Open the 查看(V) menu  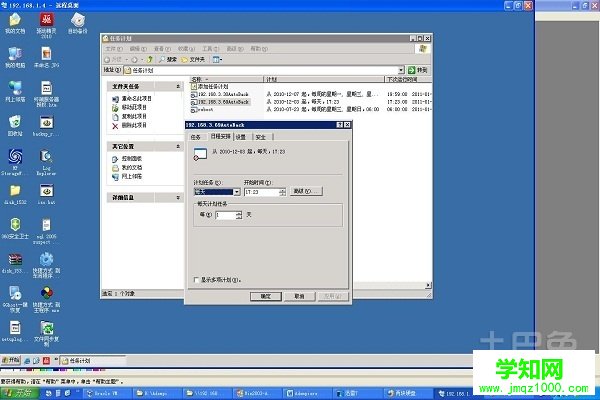(162, 49)
